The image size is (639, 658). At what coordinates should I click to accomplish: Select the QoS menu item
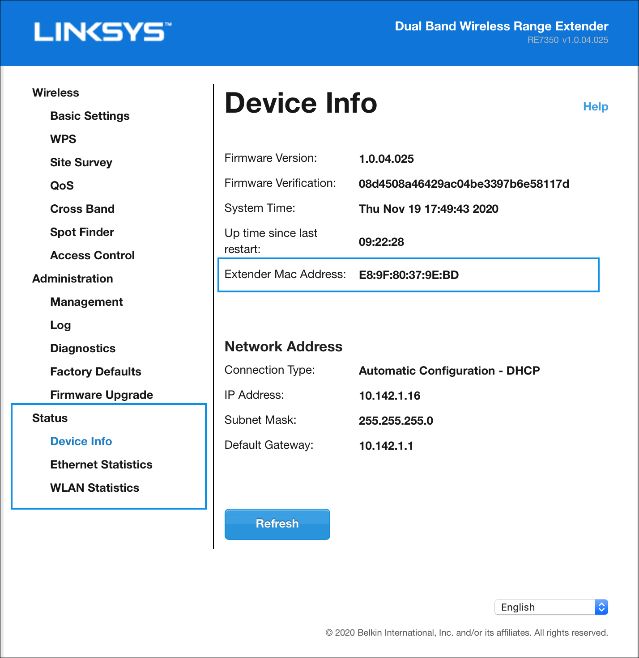pos(62,185)
